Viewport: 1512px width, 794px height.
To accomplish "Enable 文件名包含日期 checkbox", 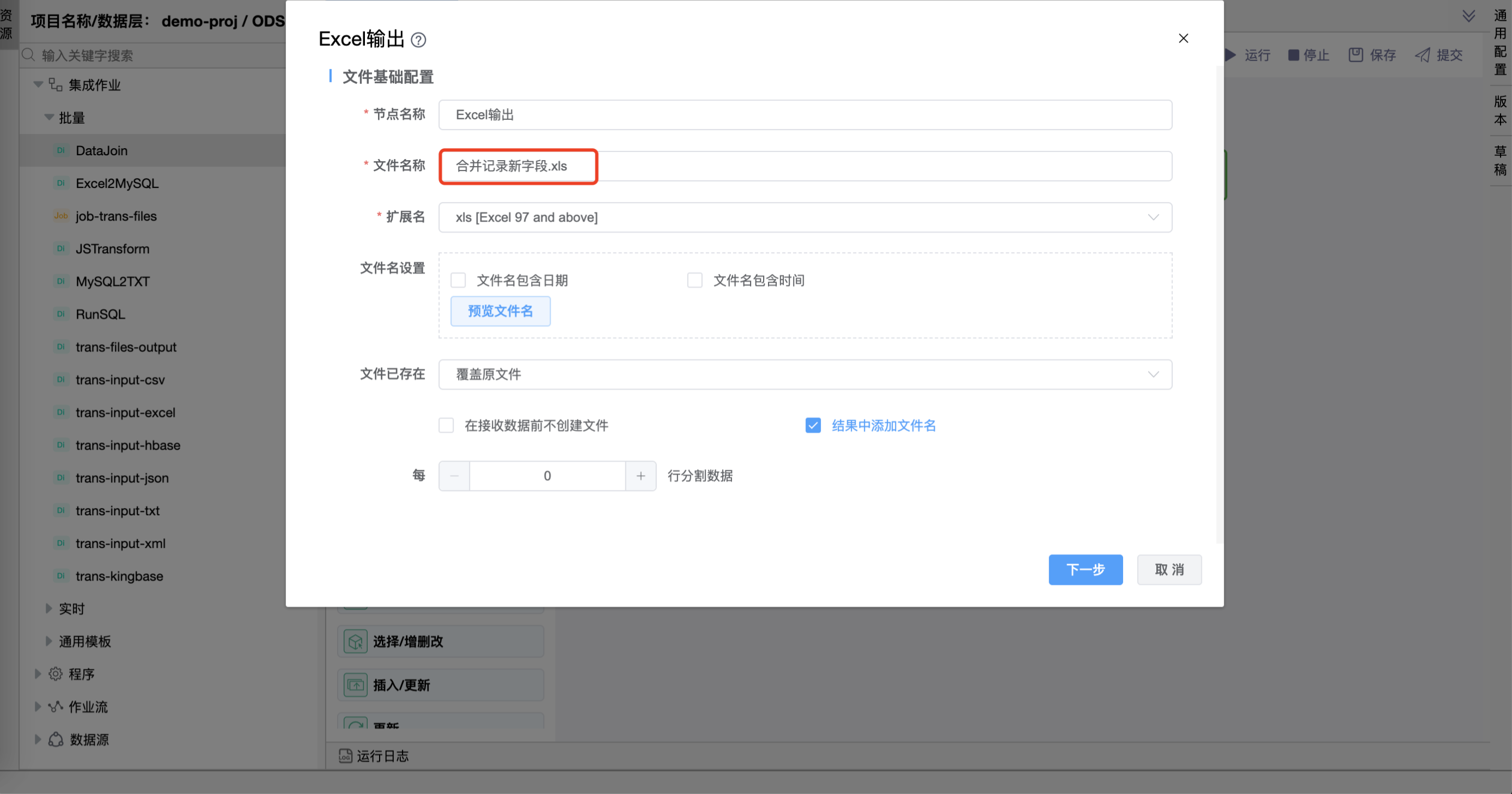I will point(458,280).
